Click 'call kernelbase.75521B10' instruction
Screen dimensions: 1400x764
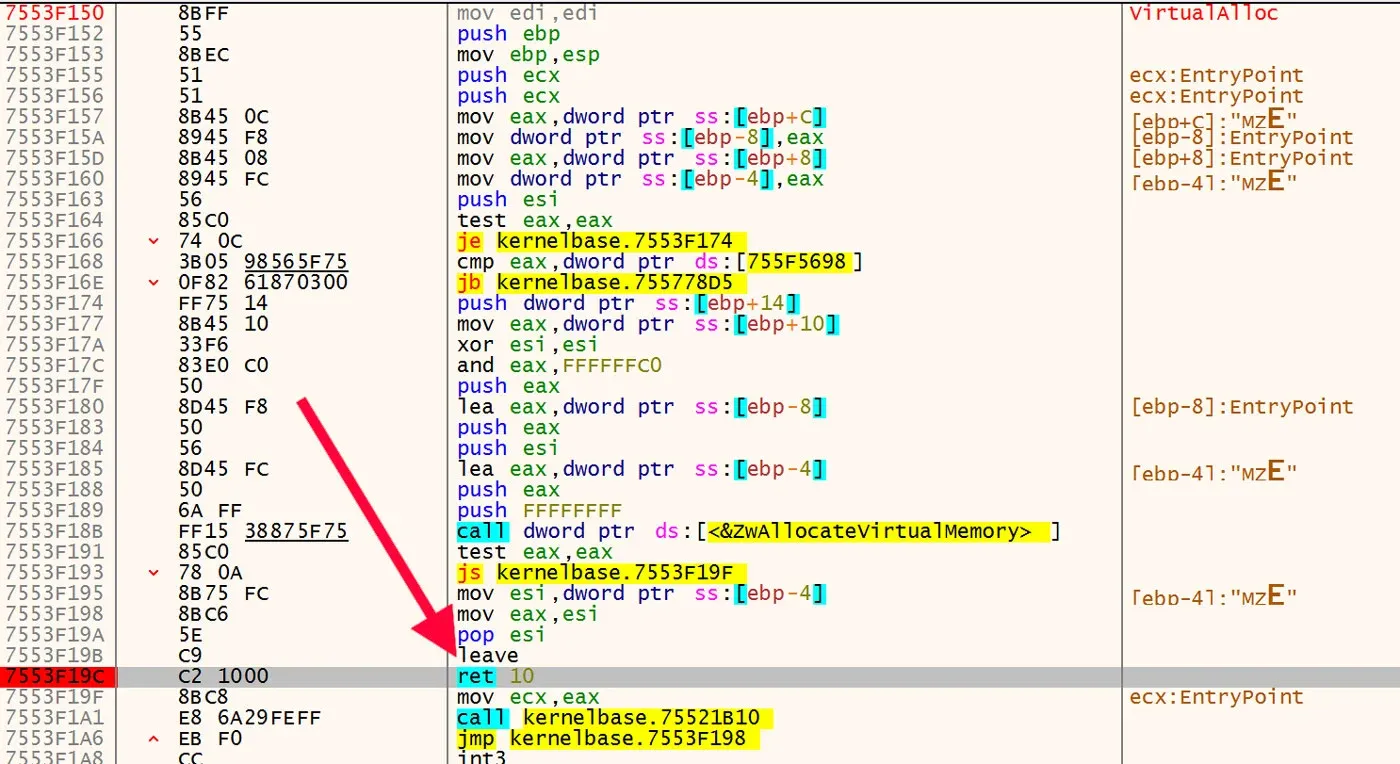[614, 717]
